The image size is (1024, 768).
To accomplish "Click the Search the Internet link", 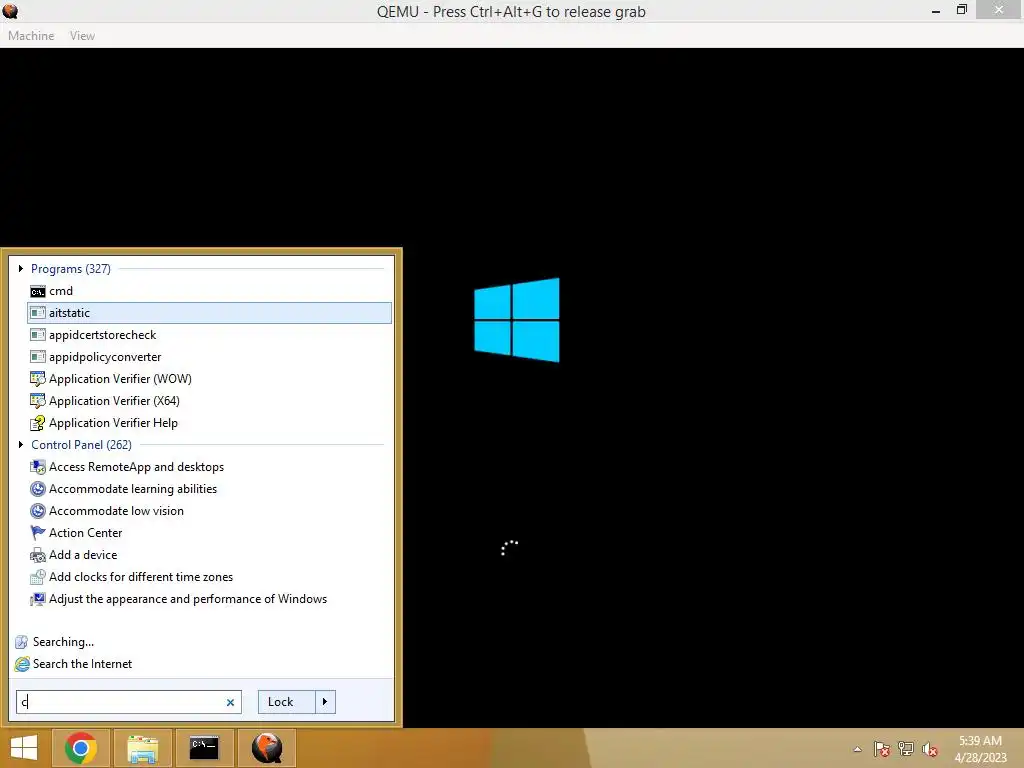I will [82, 664].
